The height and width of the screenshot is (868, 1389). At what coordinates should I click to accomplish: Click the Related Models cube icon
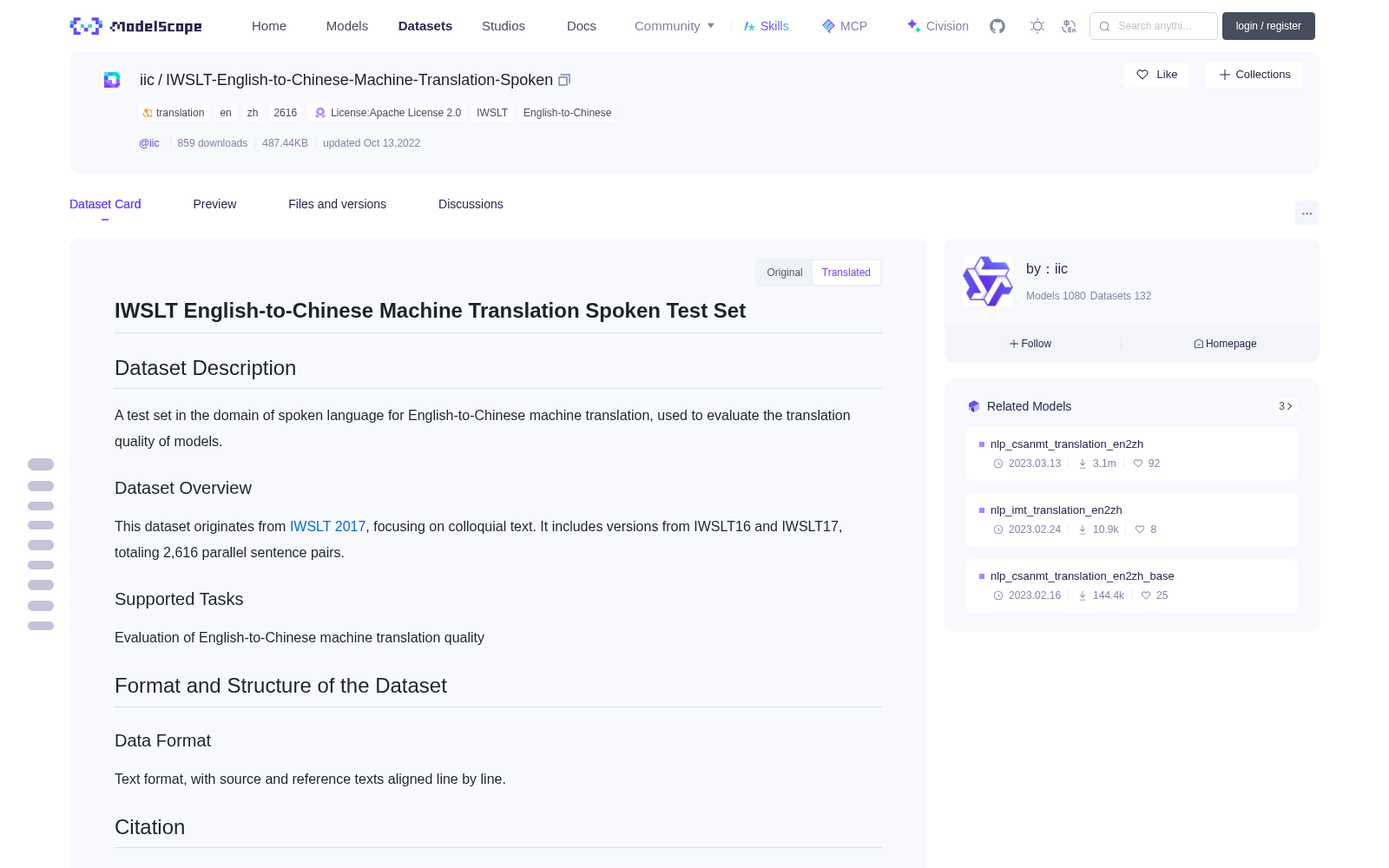pos(974,406)
